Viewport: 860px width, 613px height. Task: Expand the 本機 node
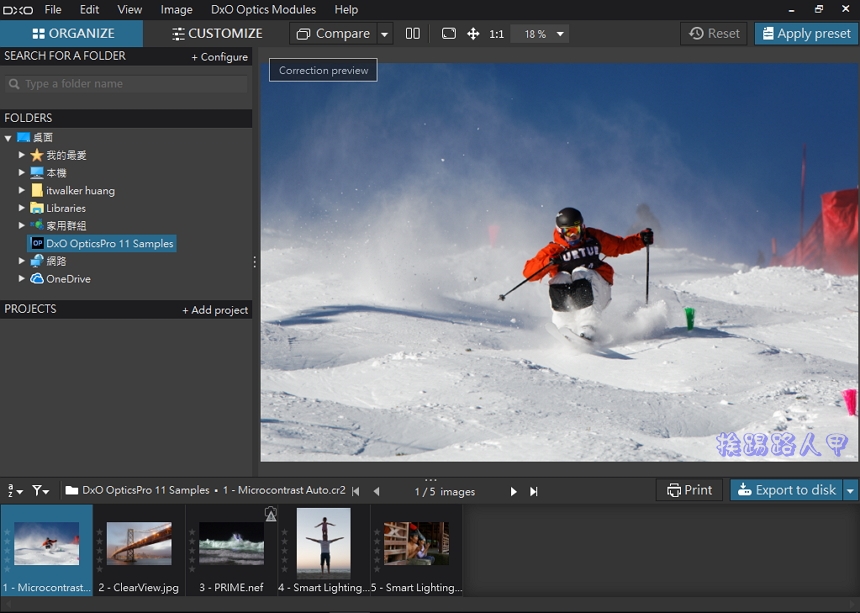pos(21,172)
